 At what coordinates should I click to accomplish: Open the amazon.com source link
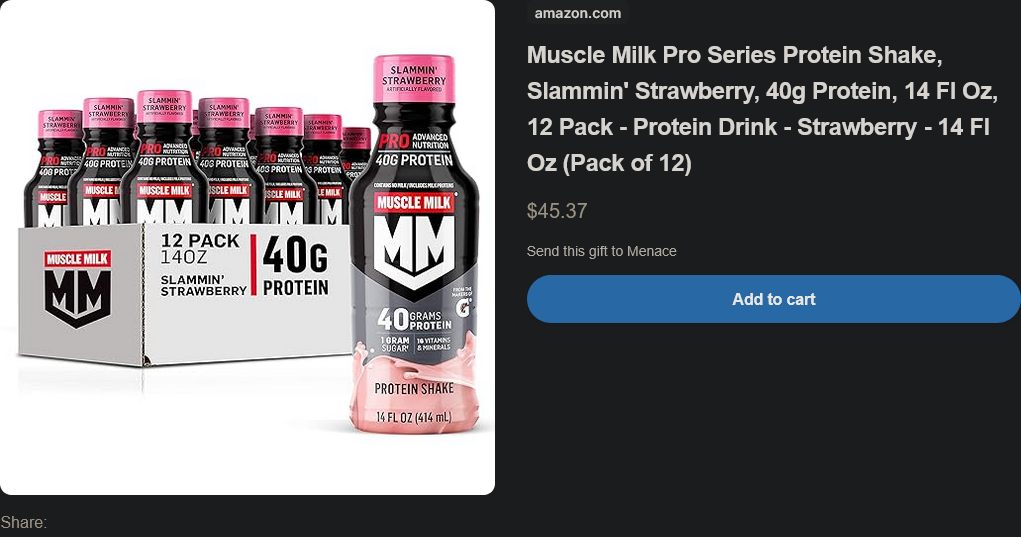tap(577, 13)
